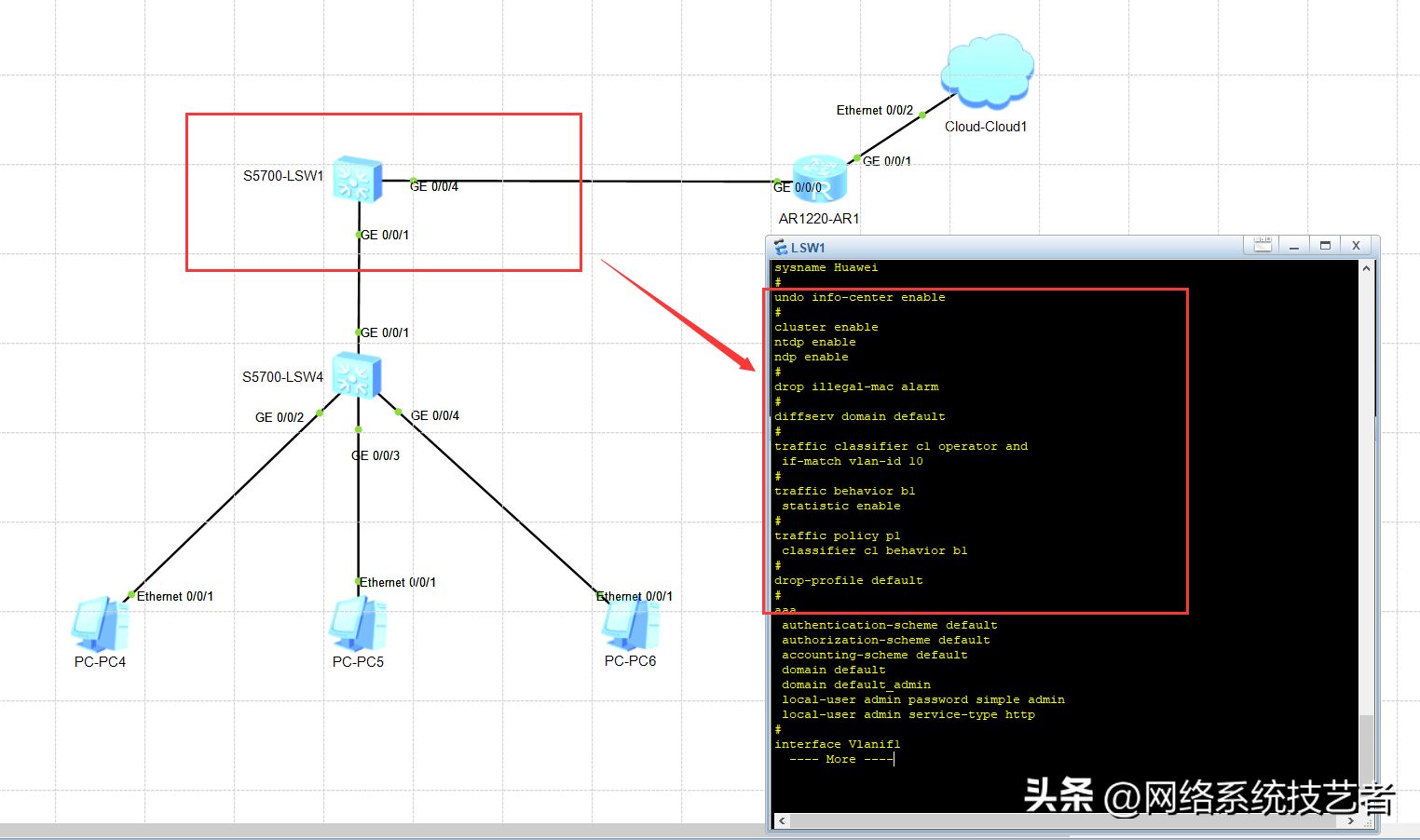Click the LSW1 window title text

pos(808,248)
